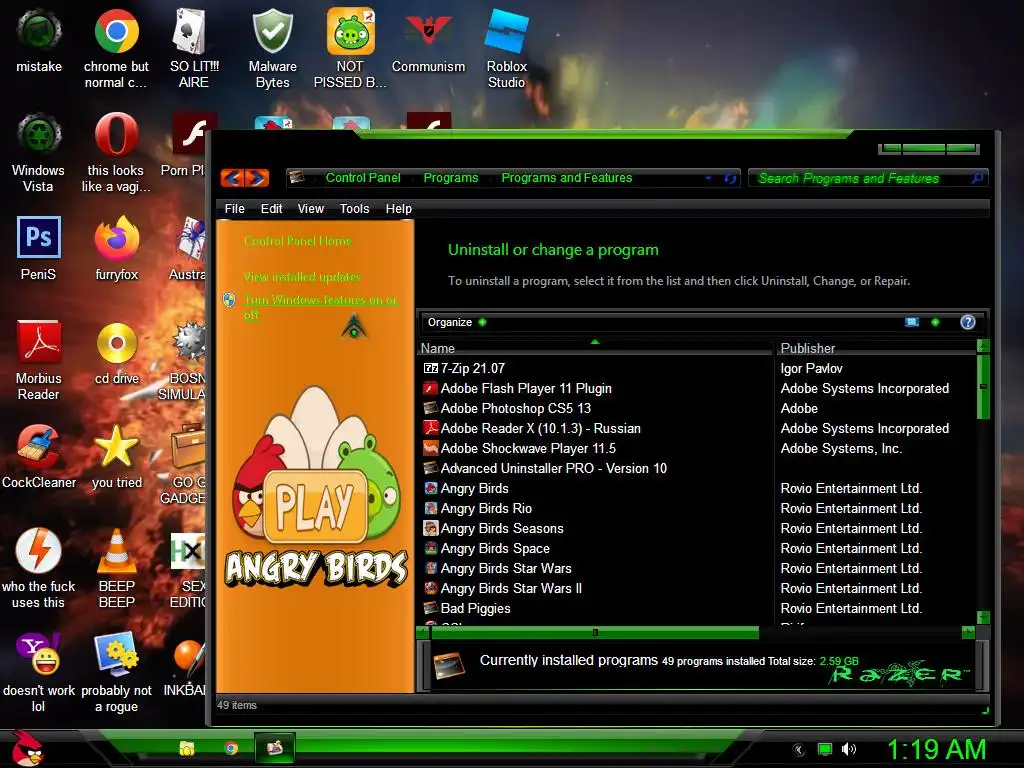
Task: Click View installed updates link
Action: coord(302,277)
